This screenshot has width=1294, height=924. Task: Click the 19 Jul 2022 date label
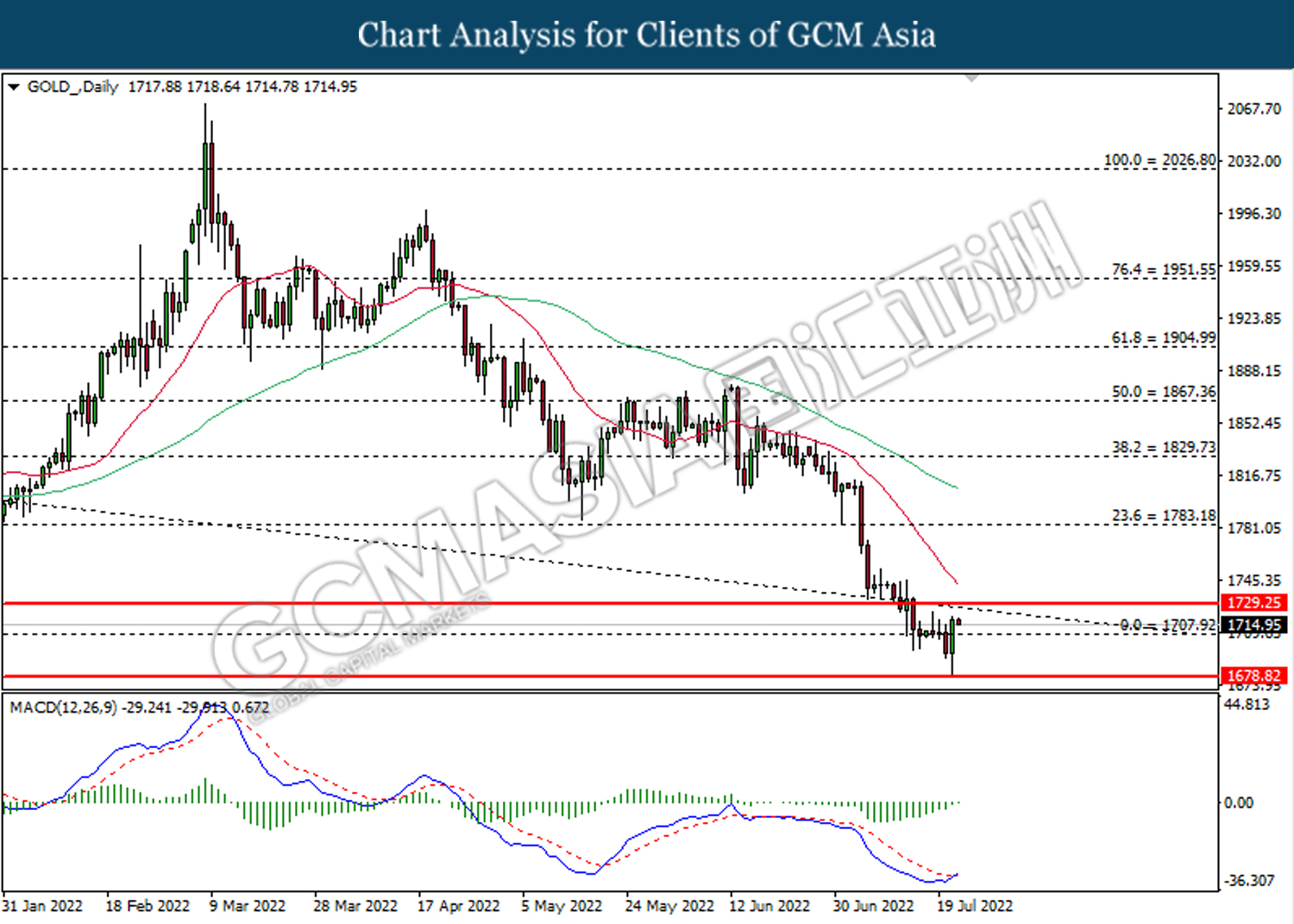[975, 906]
